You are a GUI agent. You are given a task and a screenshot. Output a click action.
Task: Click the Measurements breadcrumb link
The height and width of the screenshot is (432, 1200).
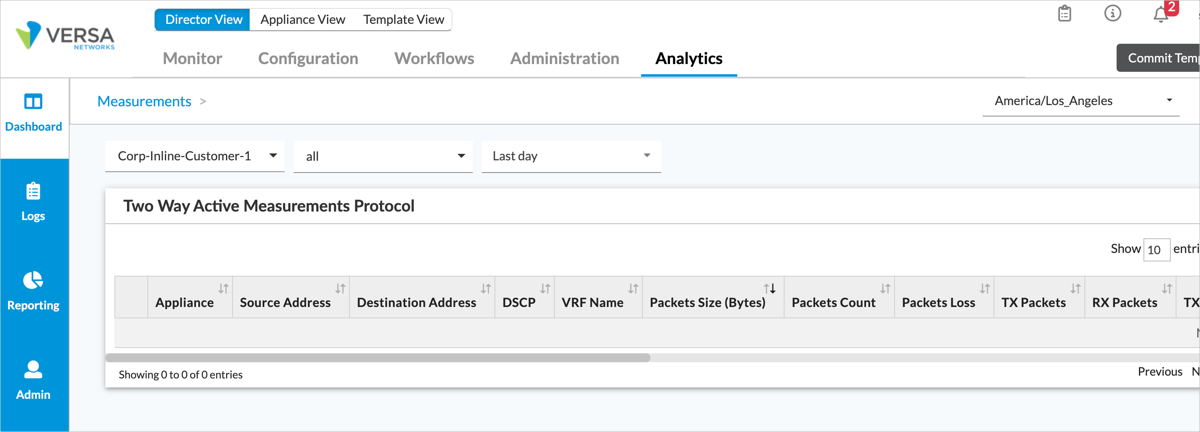(144, 101)
